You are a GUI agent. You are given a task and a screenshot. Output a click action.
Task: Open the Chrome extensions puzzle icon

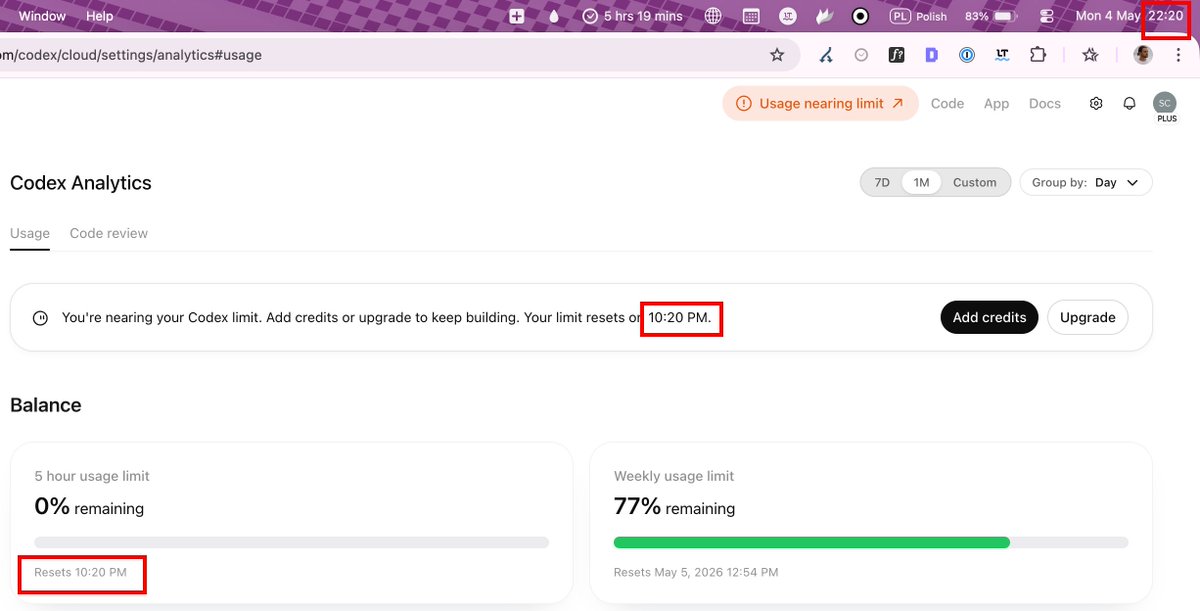[x=1038, y=55]
